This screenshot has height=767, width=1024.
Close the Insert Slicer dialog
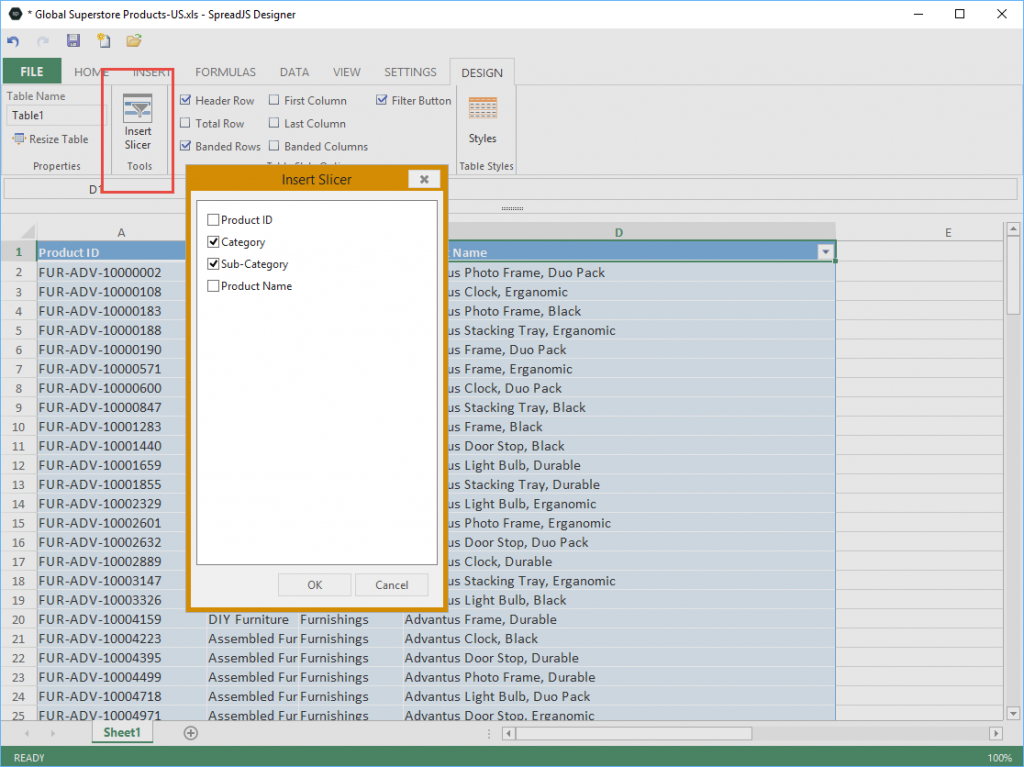click(424, 179)
